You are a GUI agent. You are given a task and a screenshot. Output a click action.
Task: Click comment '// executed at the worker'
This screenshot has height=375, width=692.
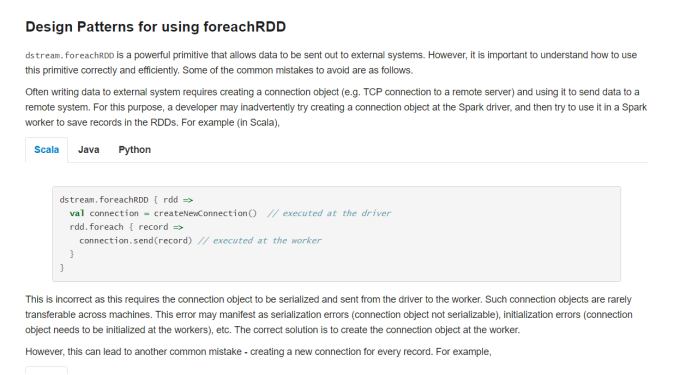[260, 240]
